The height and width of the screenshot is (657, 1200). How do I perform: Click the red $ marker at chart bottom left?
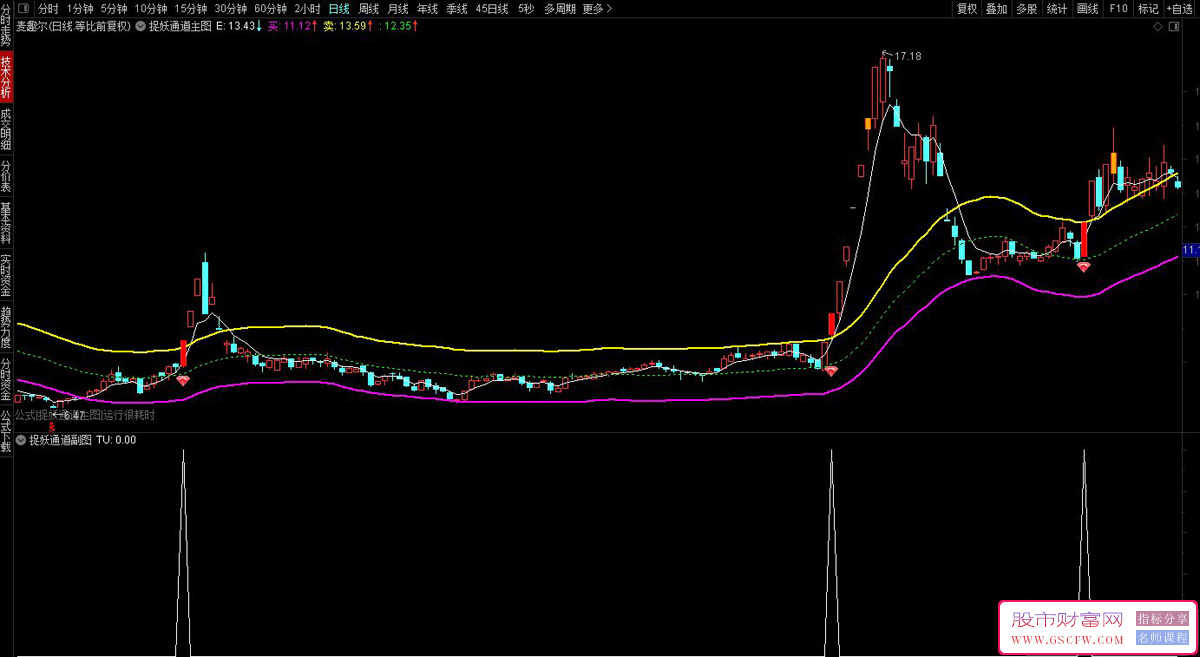point(52,426)
